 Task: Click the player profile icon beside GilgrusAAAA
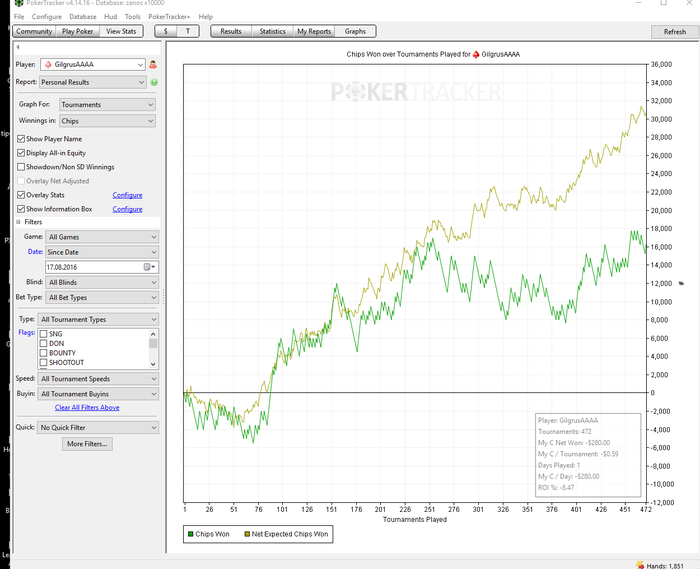pyautogui.click(x=154, y=65)
